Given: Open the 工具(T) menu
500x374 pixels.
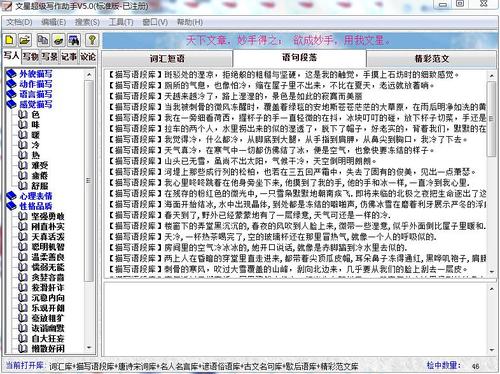Looking at the screenshot, I should 121,22.
